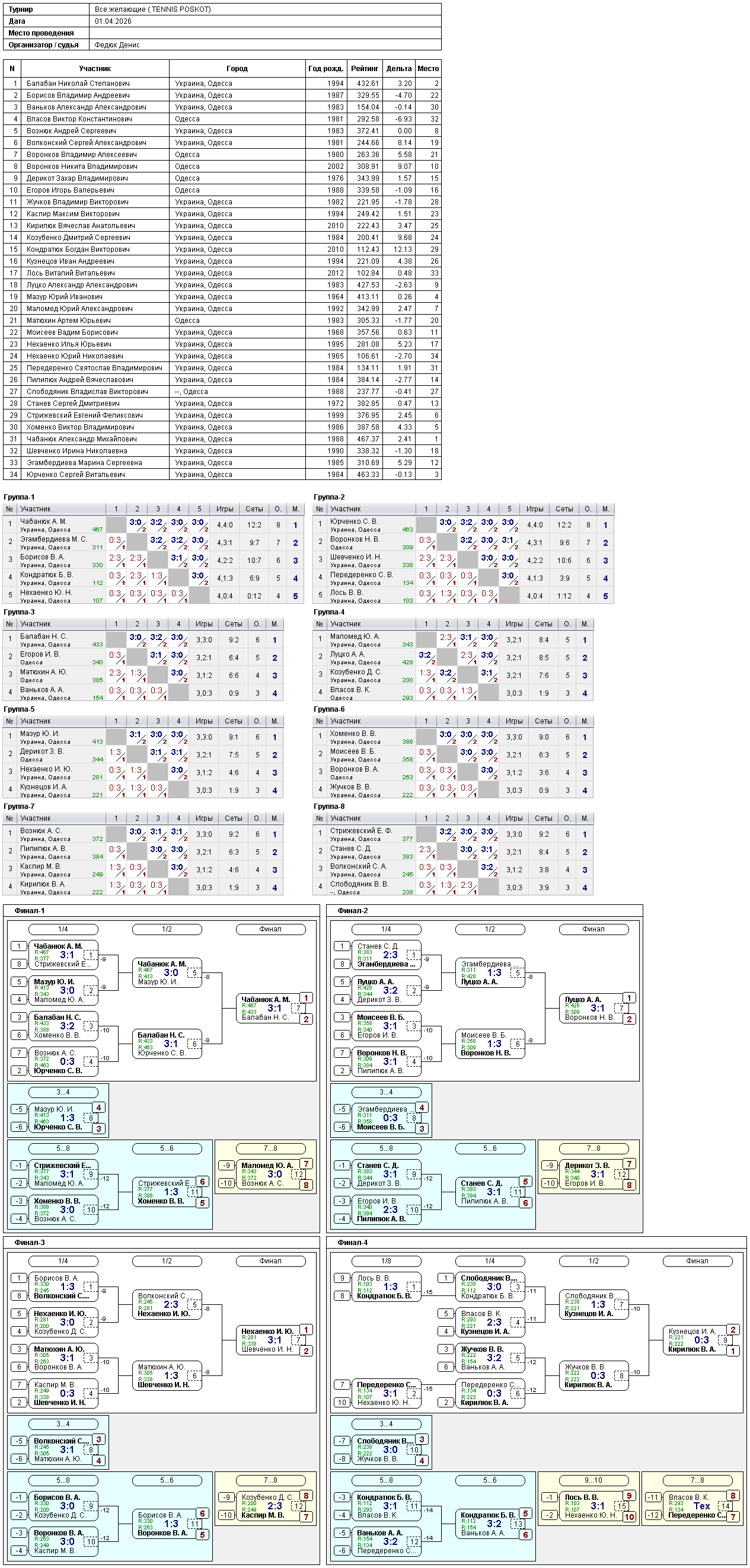
Task: Click the 'Место проведения' label
Action: [x=42, y=33]
